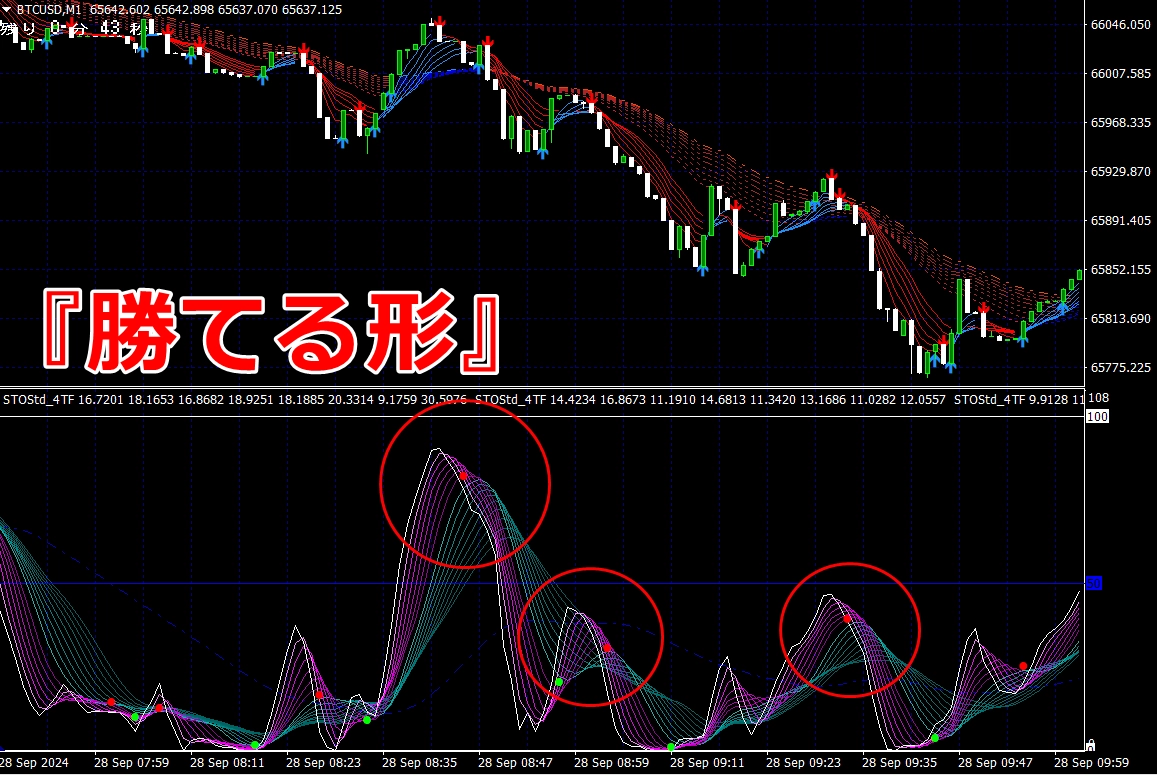Click time label 28 Sep 09:11

coord(707,763)
